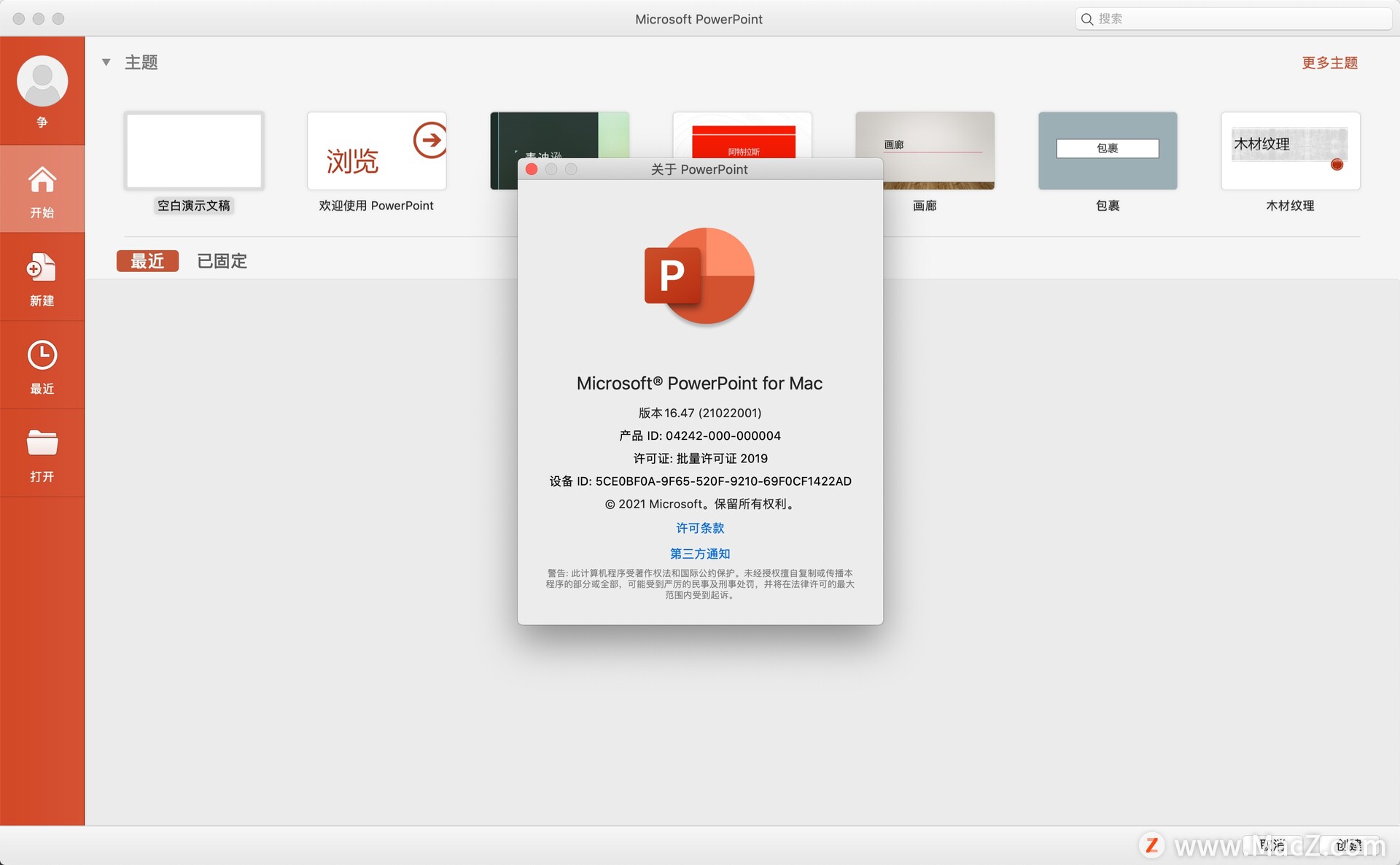1400x865 pixels.
Task: Open the 更多主题 link
Action: [x=1330, y=63]
